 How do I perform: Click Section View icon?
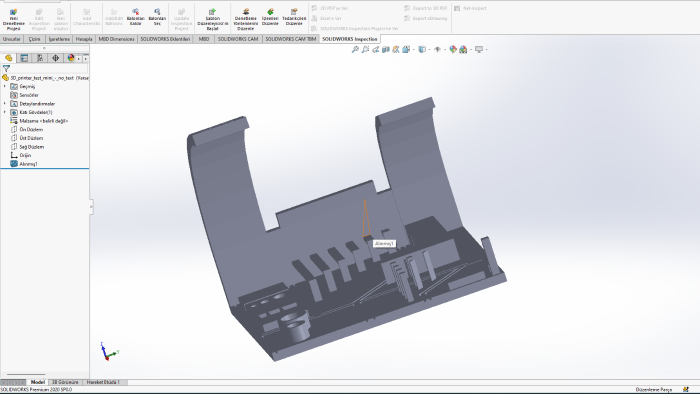click(x=386, y=50)
